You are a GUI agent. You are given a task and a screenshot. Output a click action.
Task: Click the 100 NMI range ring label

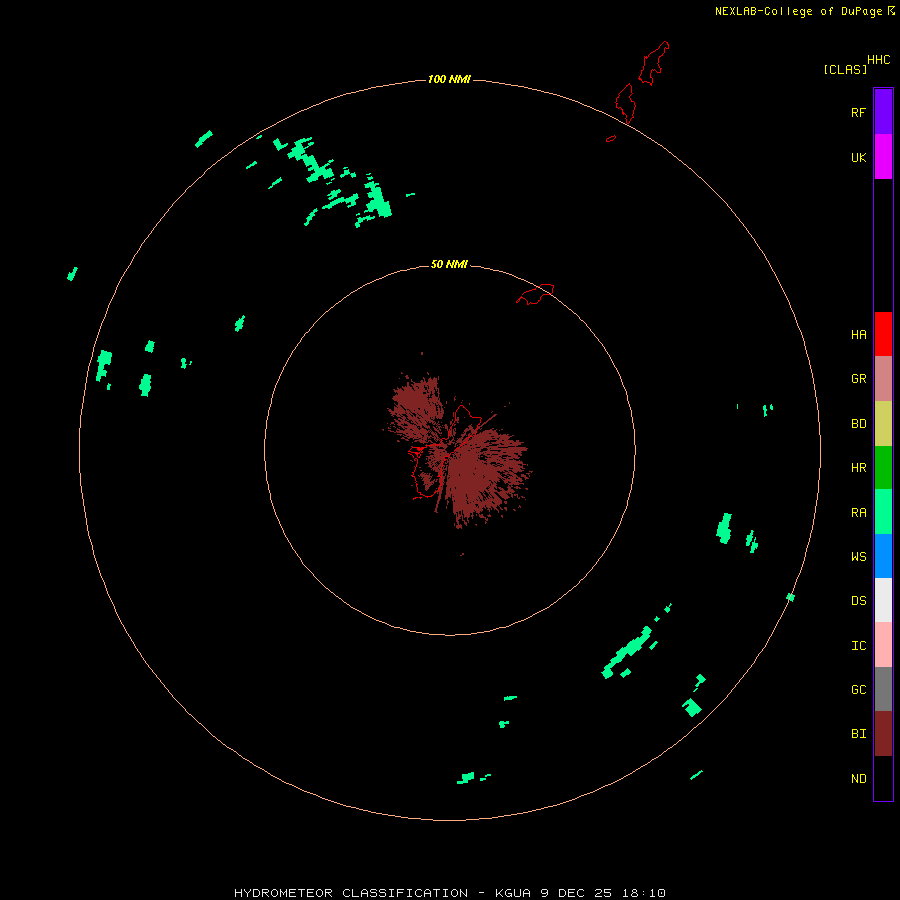click(449, 79)
